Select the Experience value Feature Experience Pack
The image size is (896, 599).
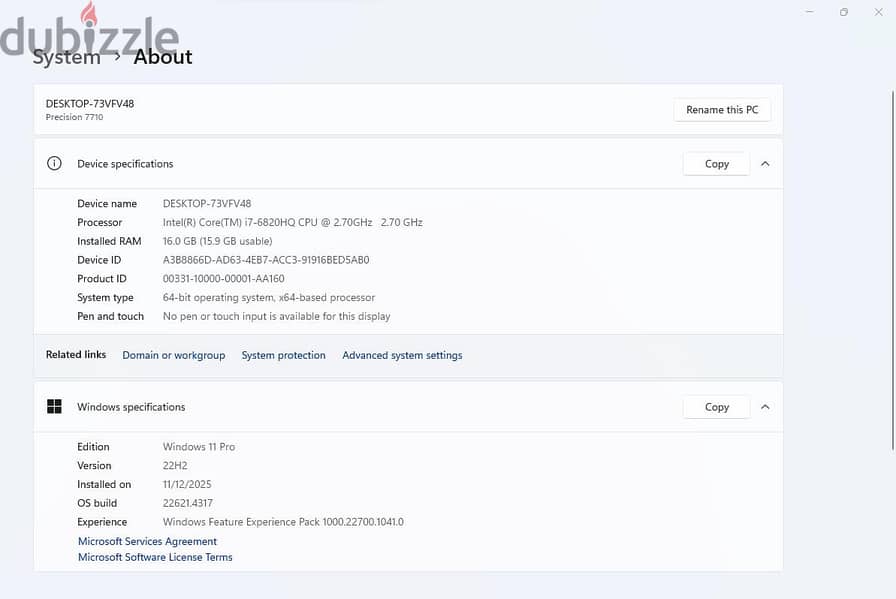pos(283,522)
